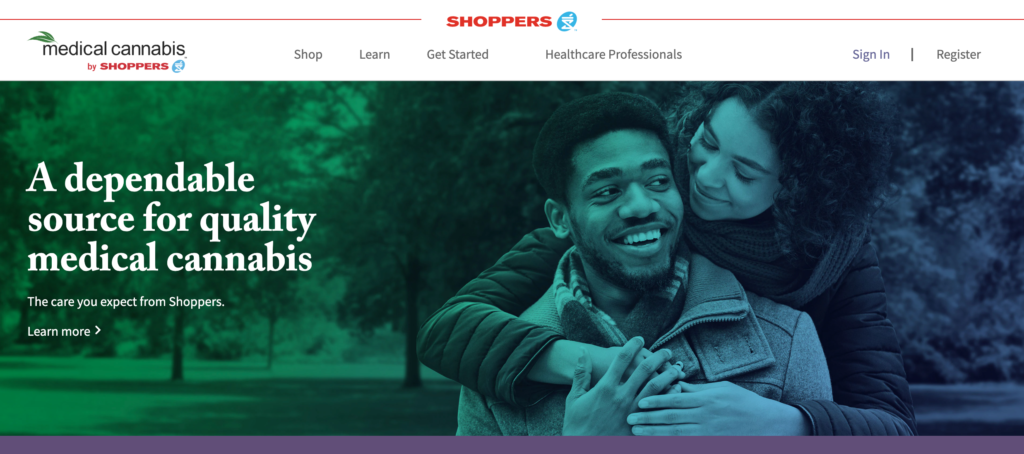Click the Register link
Image resolution: width=1024 pixels, height=454 pixels.
pyautogui.click(x=958, y=55)
